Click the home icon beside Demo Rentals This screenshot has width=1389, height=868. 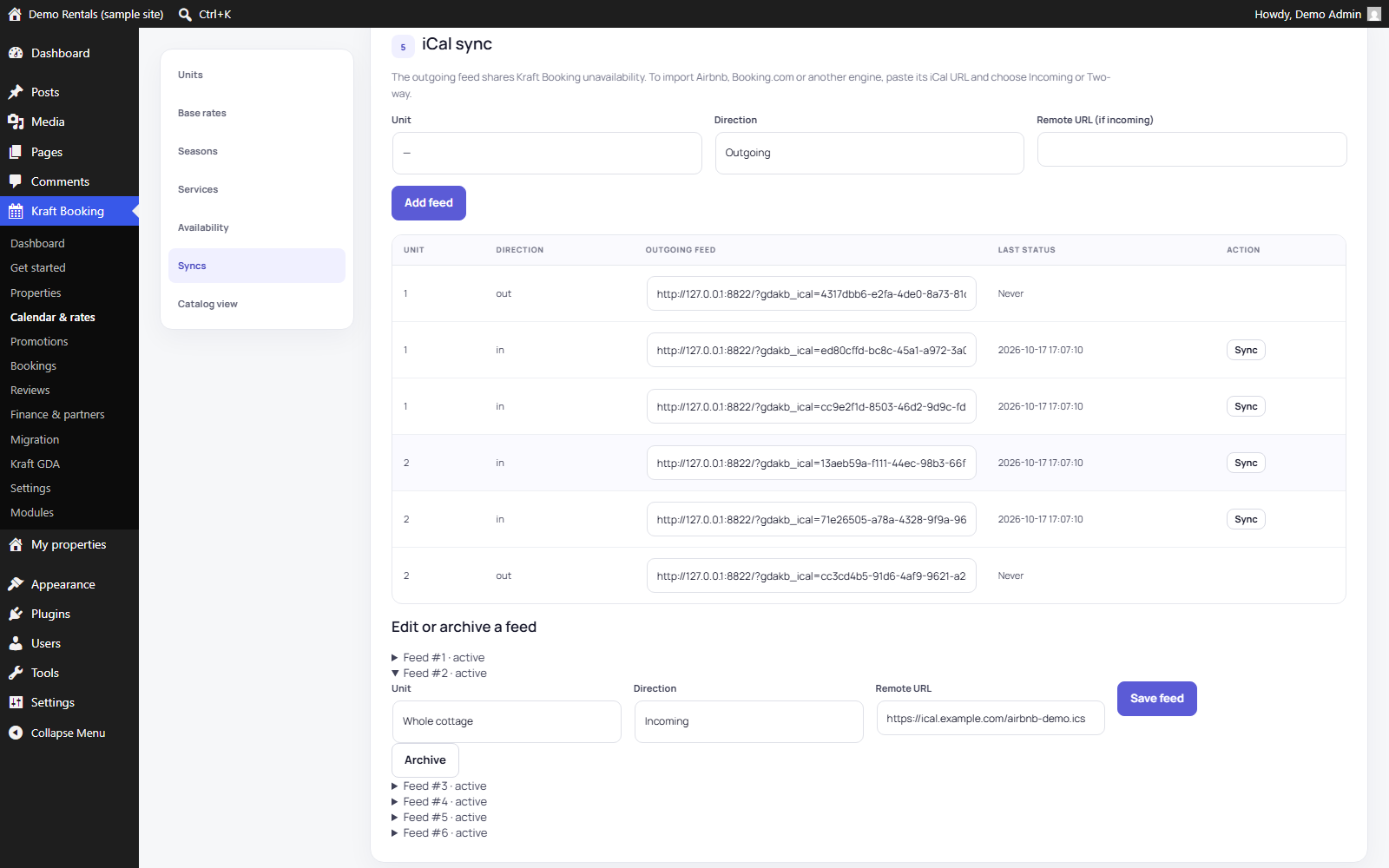pyautogui.click(x=15, y=14)
